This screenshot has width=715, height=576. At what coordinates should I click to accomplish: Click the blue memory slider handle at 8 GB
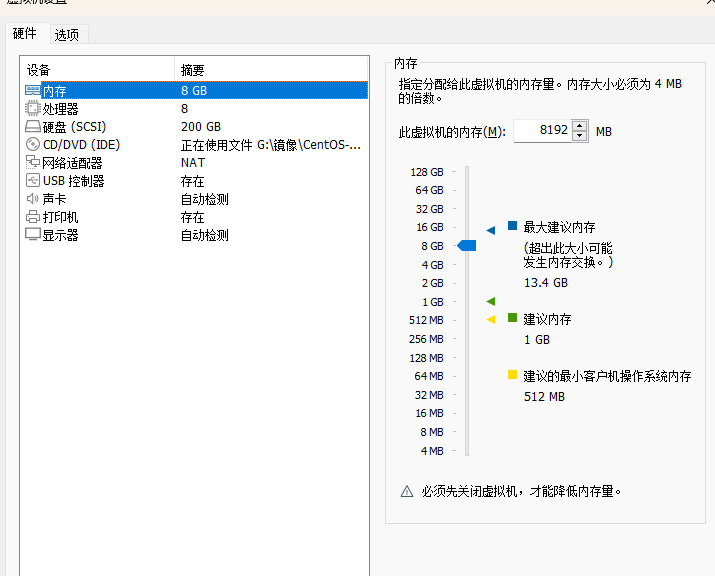(466, 246)
